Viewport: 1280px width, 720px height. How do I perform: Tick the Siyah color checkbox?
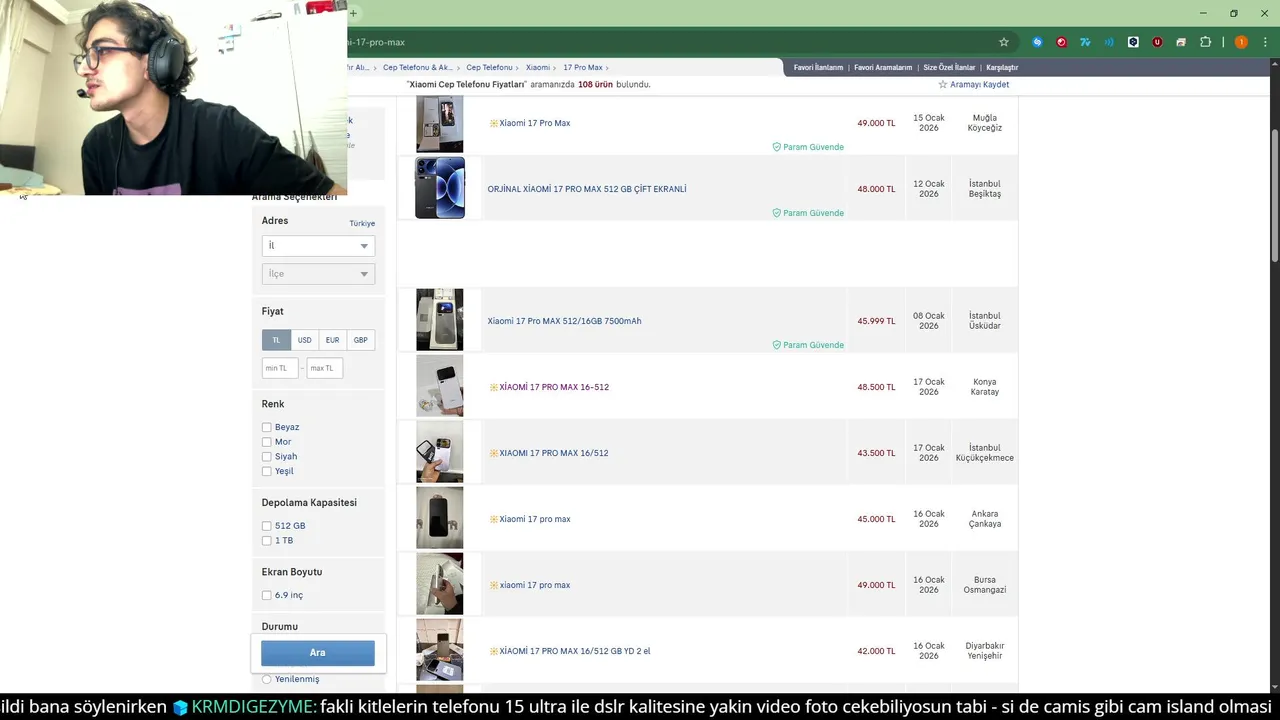coord(267,456)
